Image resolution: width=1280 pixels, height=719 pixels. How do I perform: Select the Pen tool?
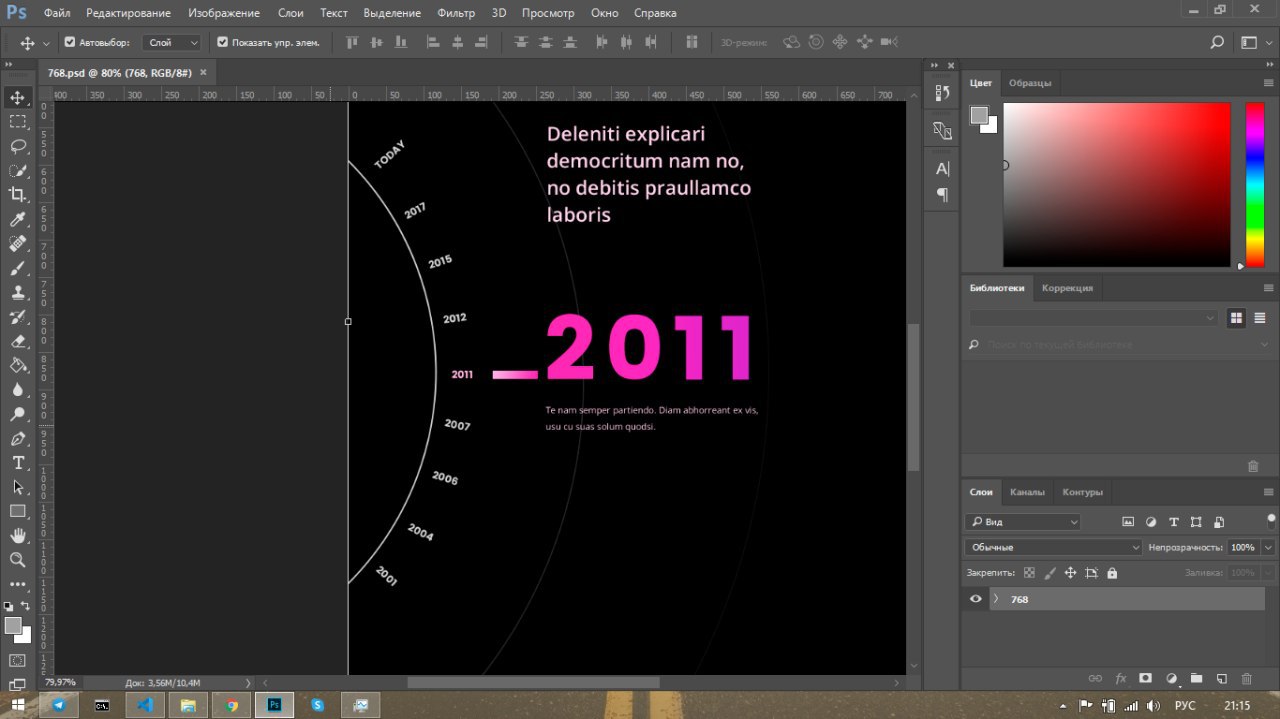pyautogui.click(x=17, y=439)
